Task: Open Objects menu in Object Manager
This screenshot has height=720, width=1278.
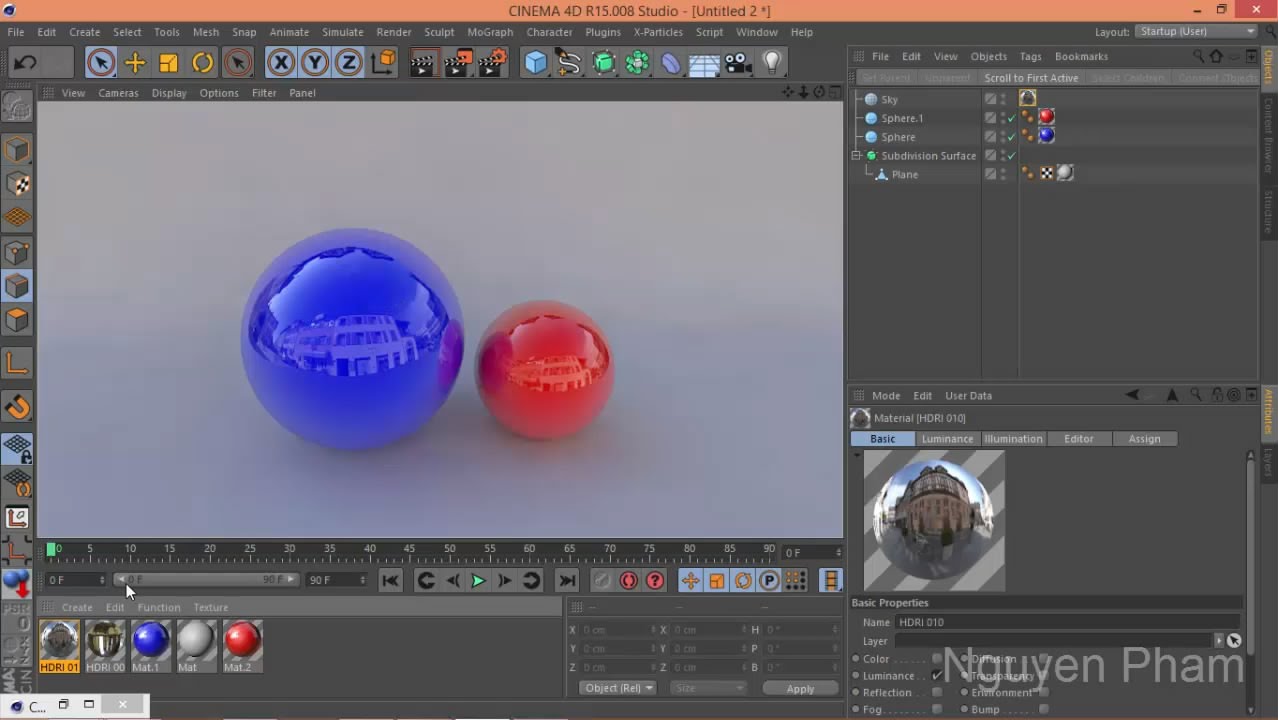Action: [988, 57]
